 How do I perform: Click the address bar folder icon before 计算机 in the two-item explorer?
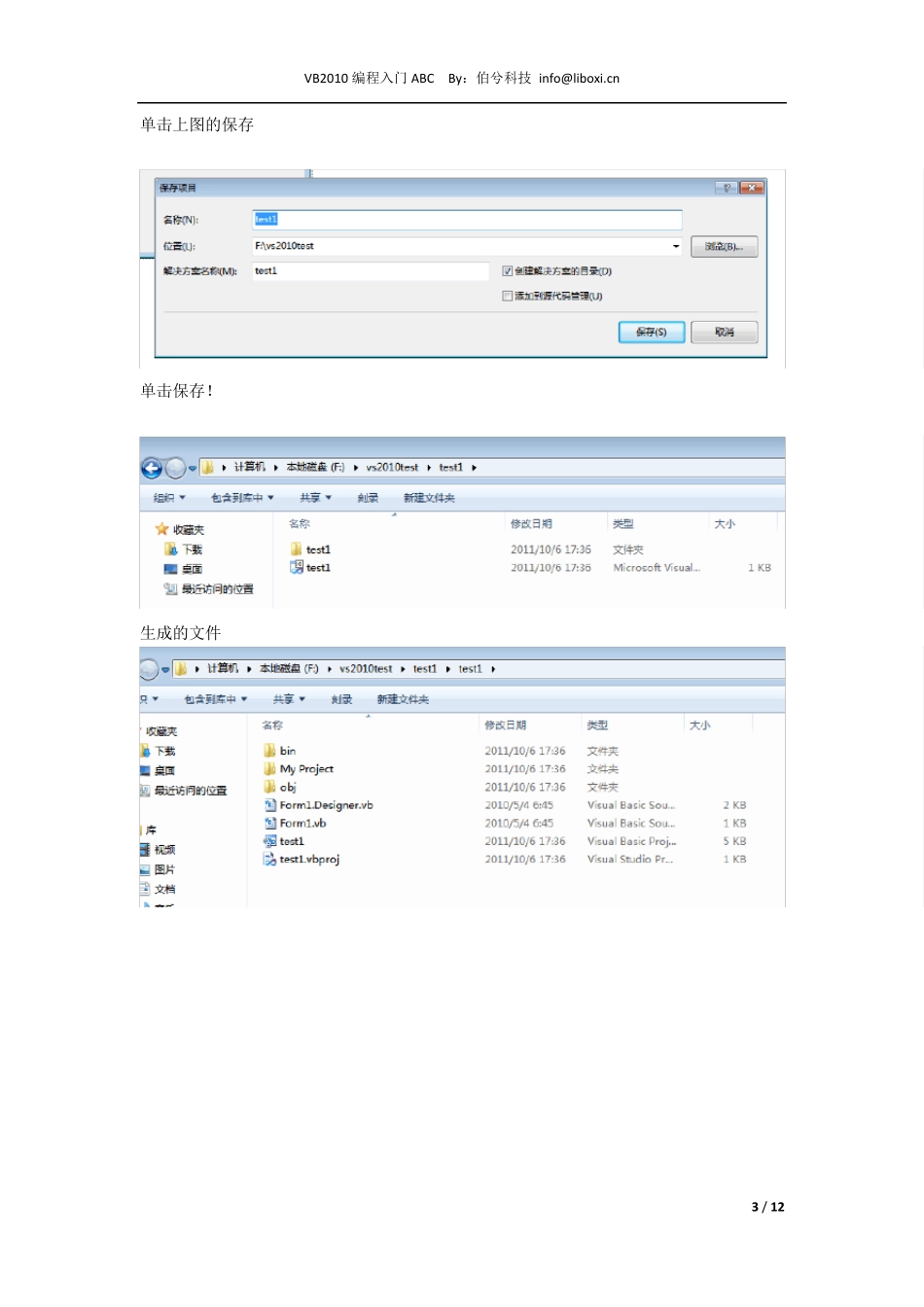(x=208, y=468)
